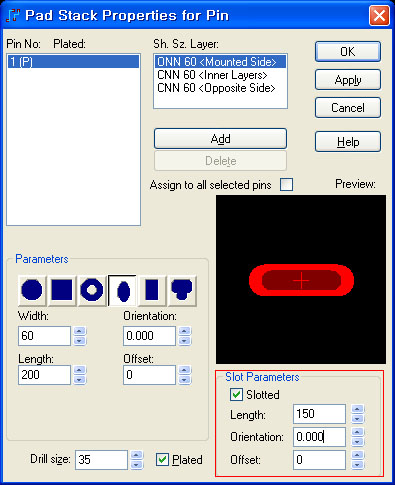Viewport: 395px width, 485px height.
Task: Select the square pad shape icon
Action: click(62, 290)
